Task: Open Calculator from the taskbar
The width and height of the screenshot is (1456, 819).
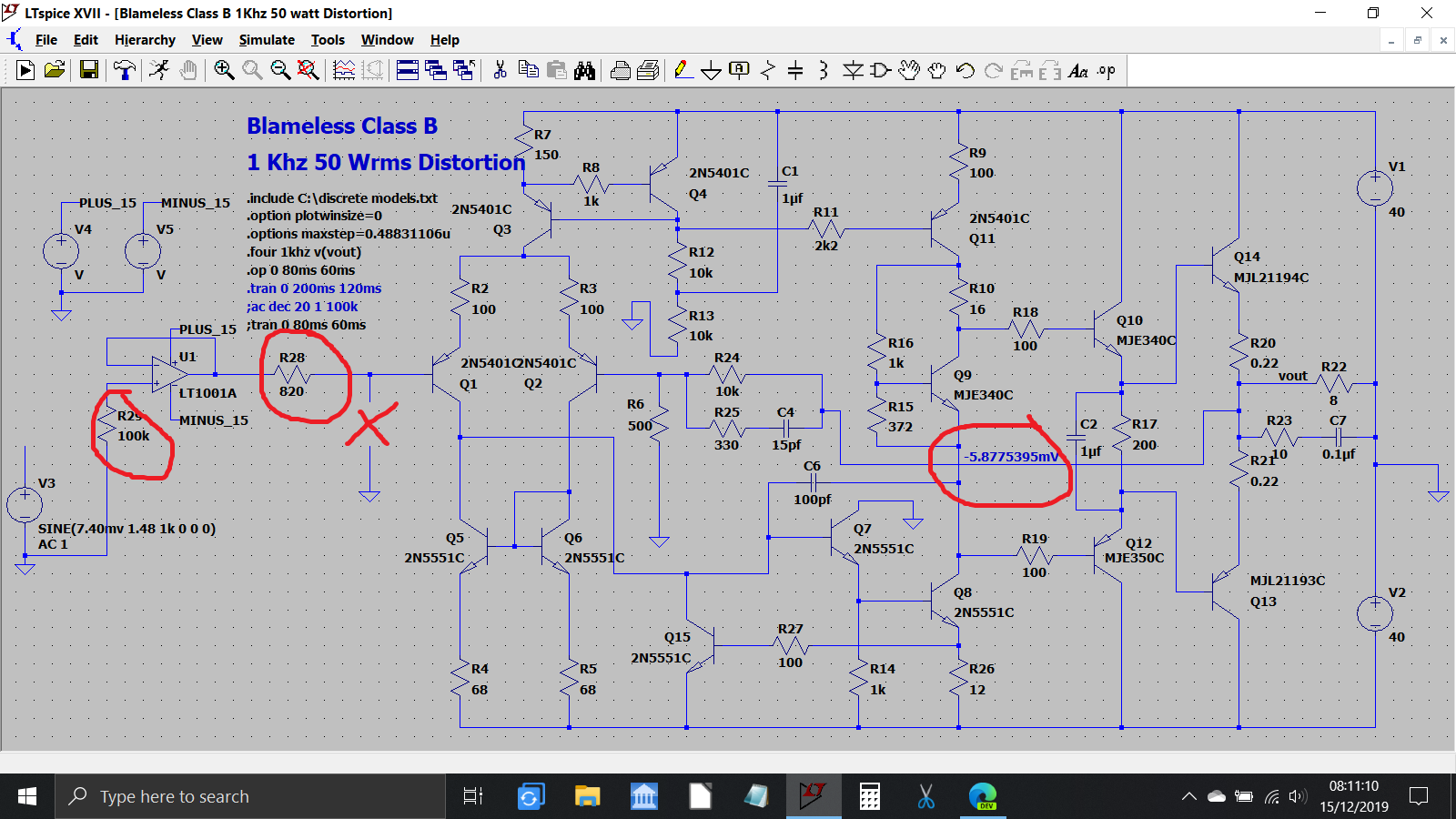Action: 870,796
